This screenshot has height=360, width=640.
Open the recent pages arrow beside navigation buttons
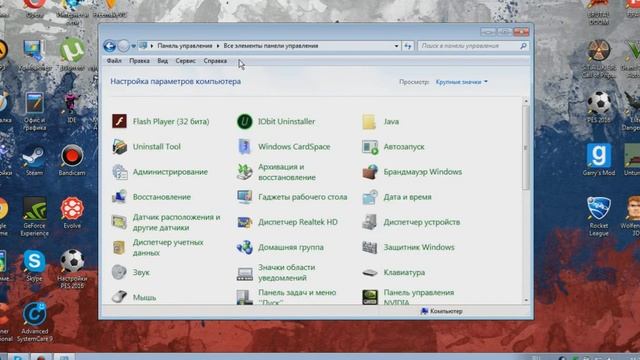[x=133, y=46]
